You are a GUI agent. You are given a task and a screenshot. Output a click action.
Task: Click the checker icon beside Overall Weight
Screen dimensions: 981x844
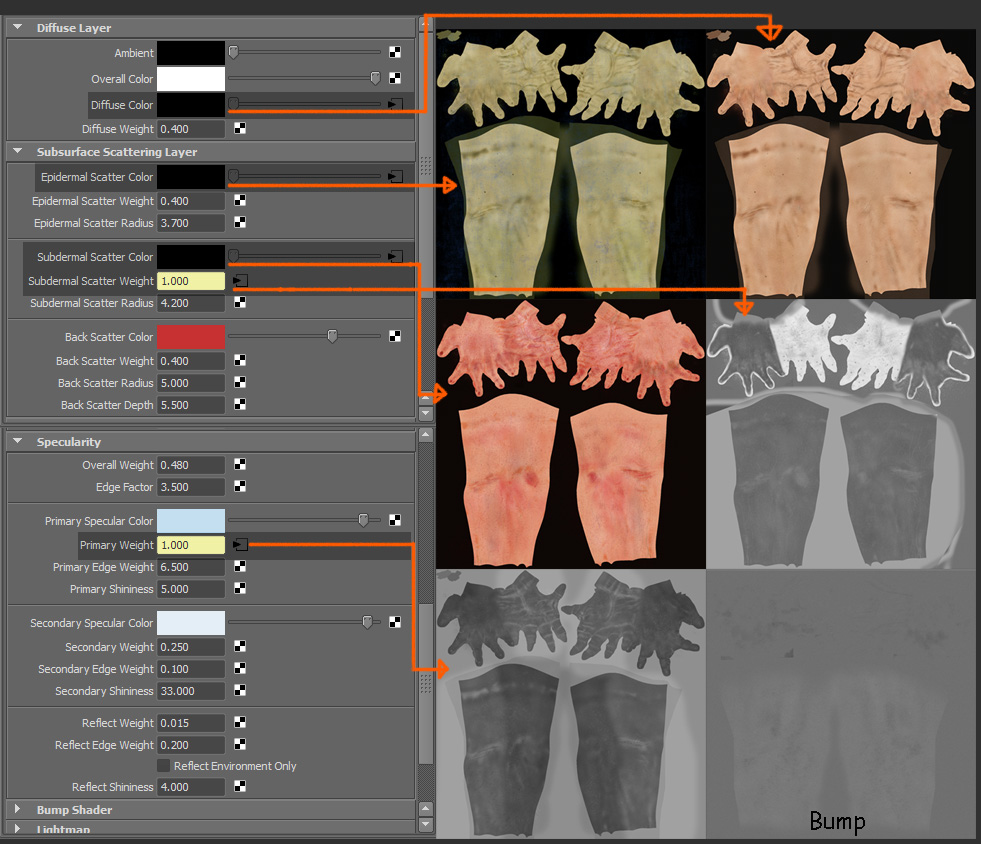[240, 464]
